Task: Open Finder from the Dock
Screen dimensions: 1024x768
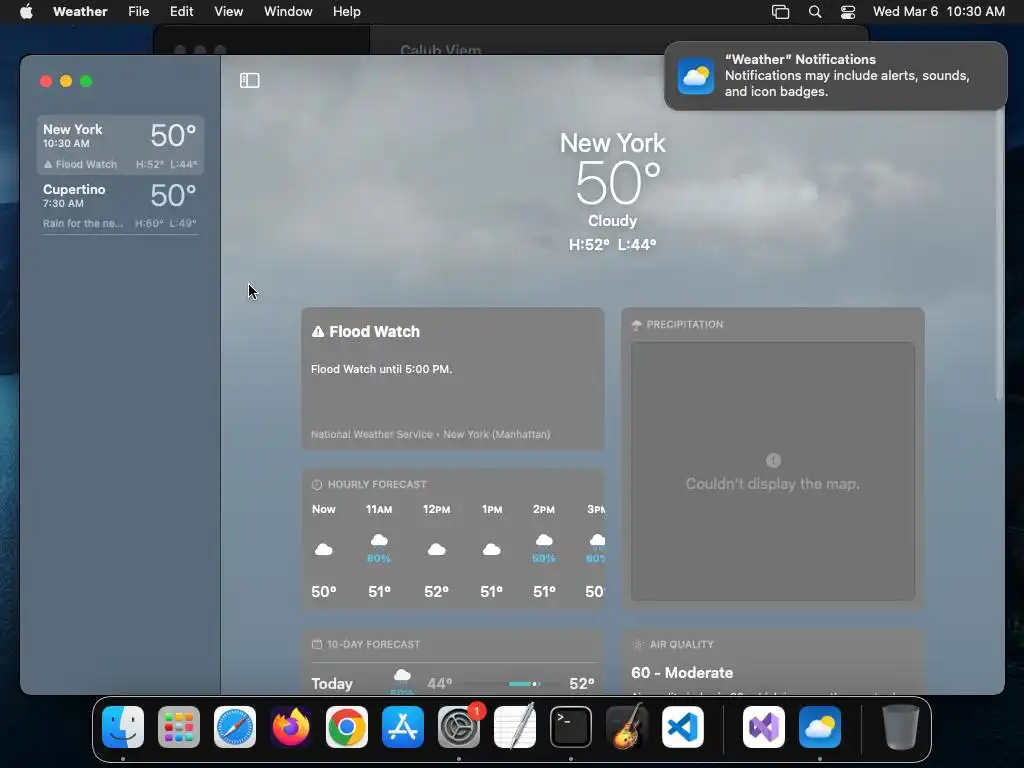Action: (x=123, y=727)
